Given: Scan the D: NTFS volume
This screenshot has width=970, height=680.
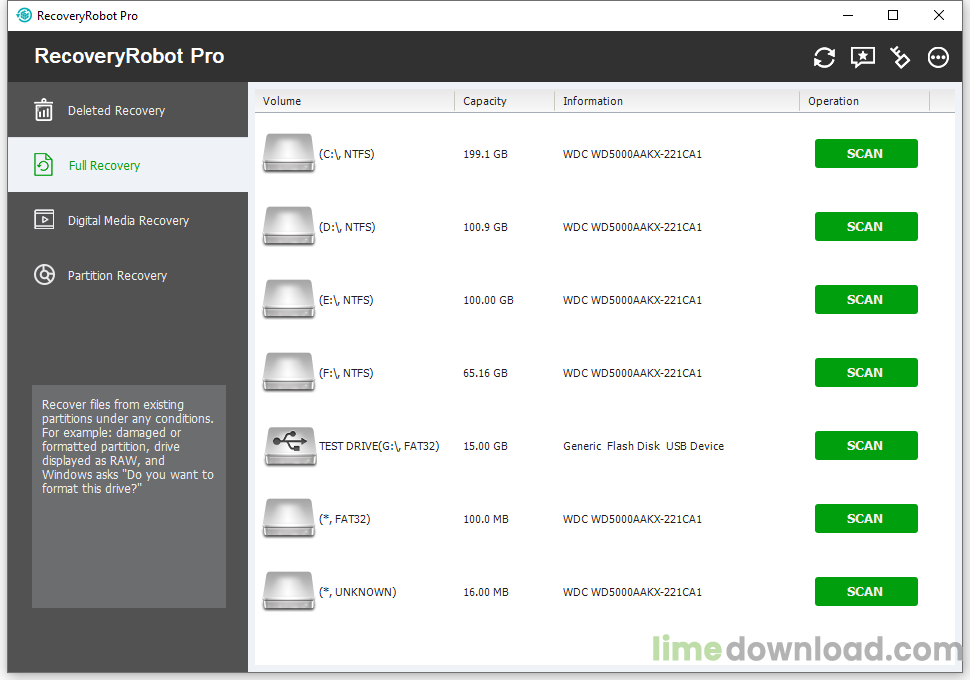Looking at the screenshot, I should pyautogui.click(x=865, y=226).
